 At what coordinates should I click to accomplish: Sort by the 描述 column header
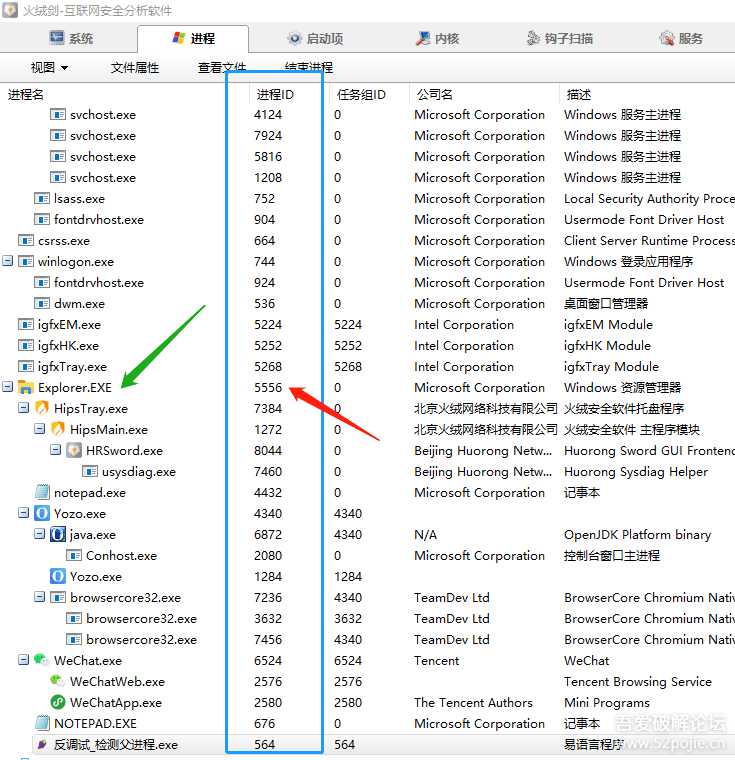[x=579, y=95]
